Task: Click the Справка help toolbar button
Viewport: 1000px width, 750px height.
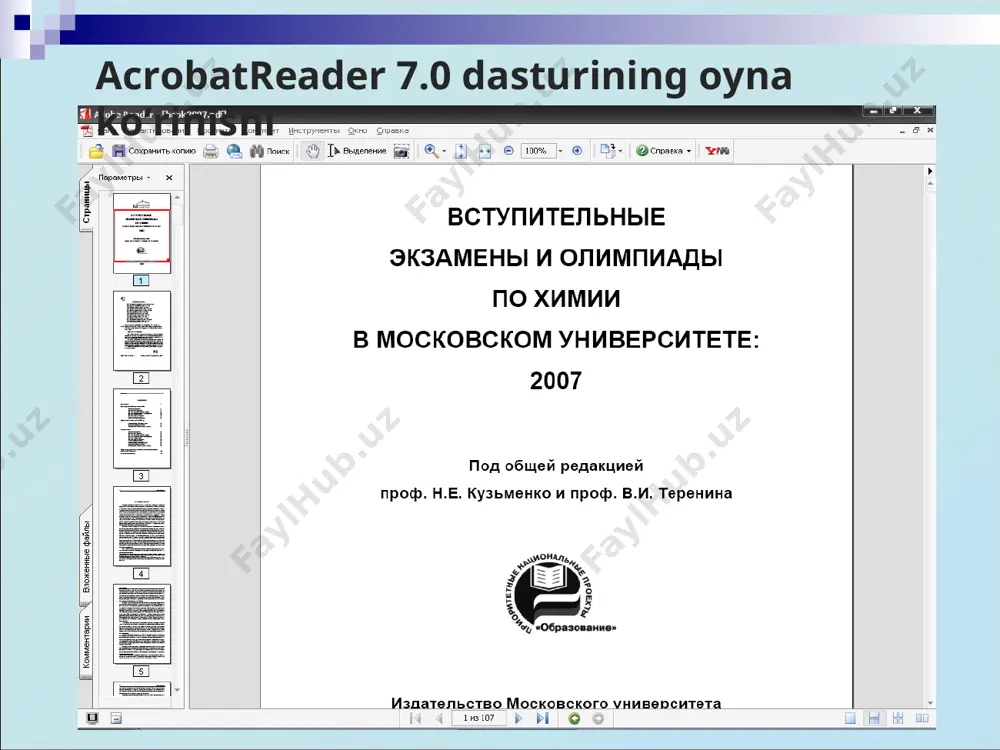Action: pos(660,151)
